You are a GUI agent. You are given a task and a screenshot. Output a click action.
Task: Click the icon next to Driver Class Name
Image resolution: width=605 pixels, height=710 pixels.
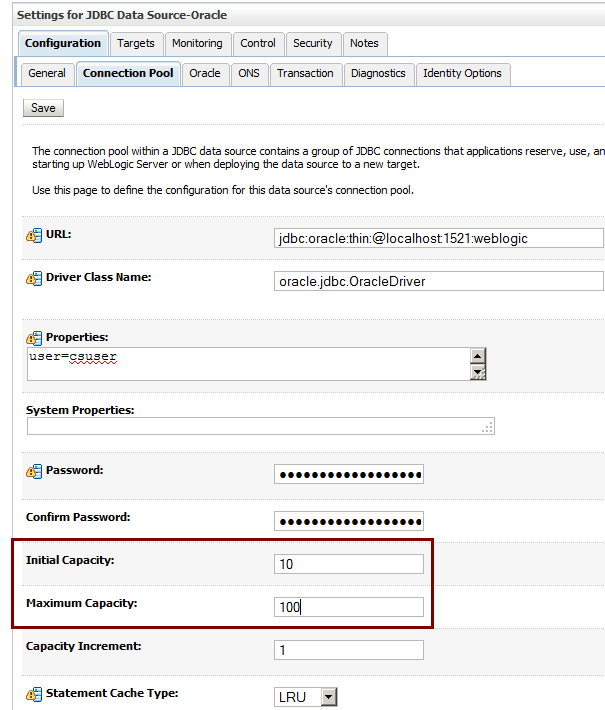point(34,278)
